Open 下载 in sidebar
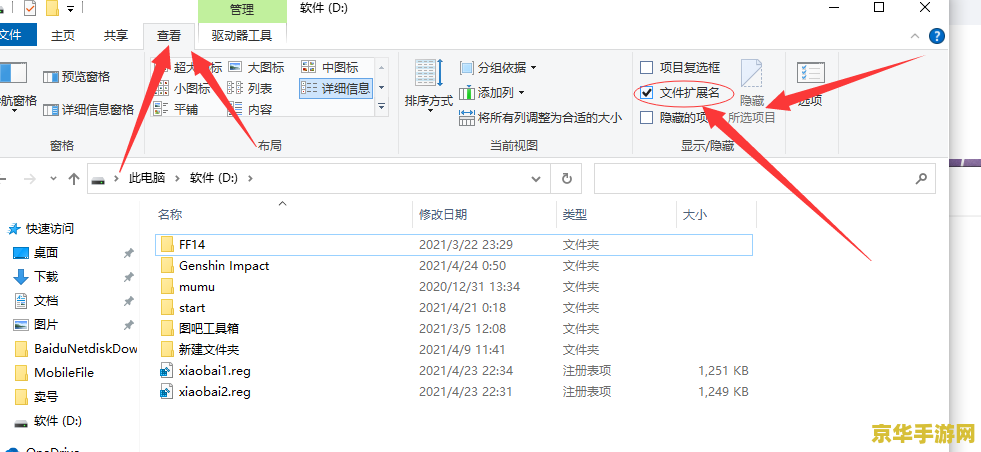The width and height of the screenshot is (981, 452). pyautogui.click(x=36, y=277)
